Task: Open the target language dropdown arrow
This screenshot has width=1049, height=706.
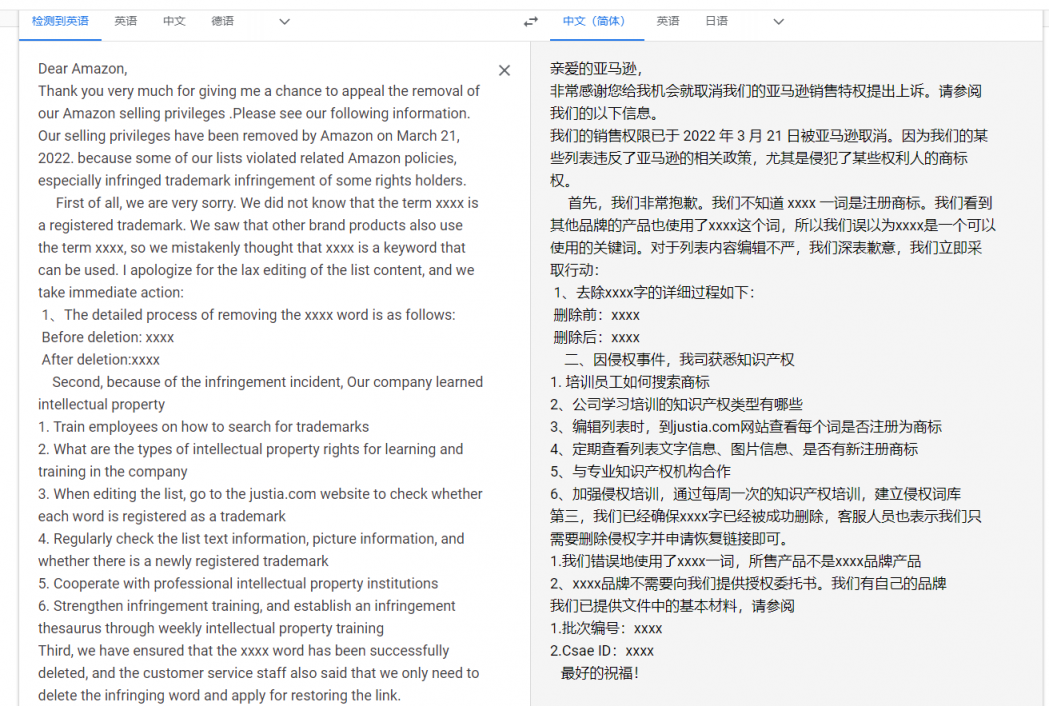Action: point(778,21)
